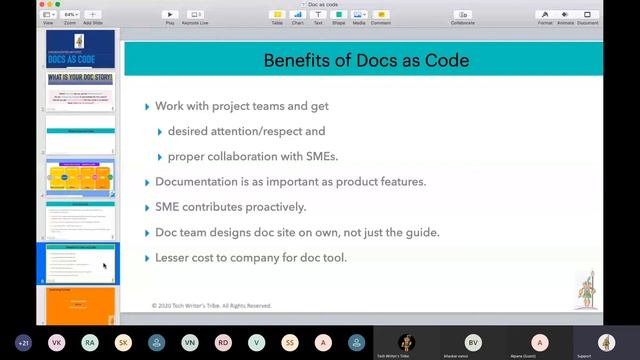Click the warrior logo image on slide
640x360 pixels.
[587, 290]
